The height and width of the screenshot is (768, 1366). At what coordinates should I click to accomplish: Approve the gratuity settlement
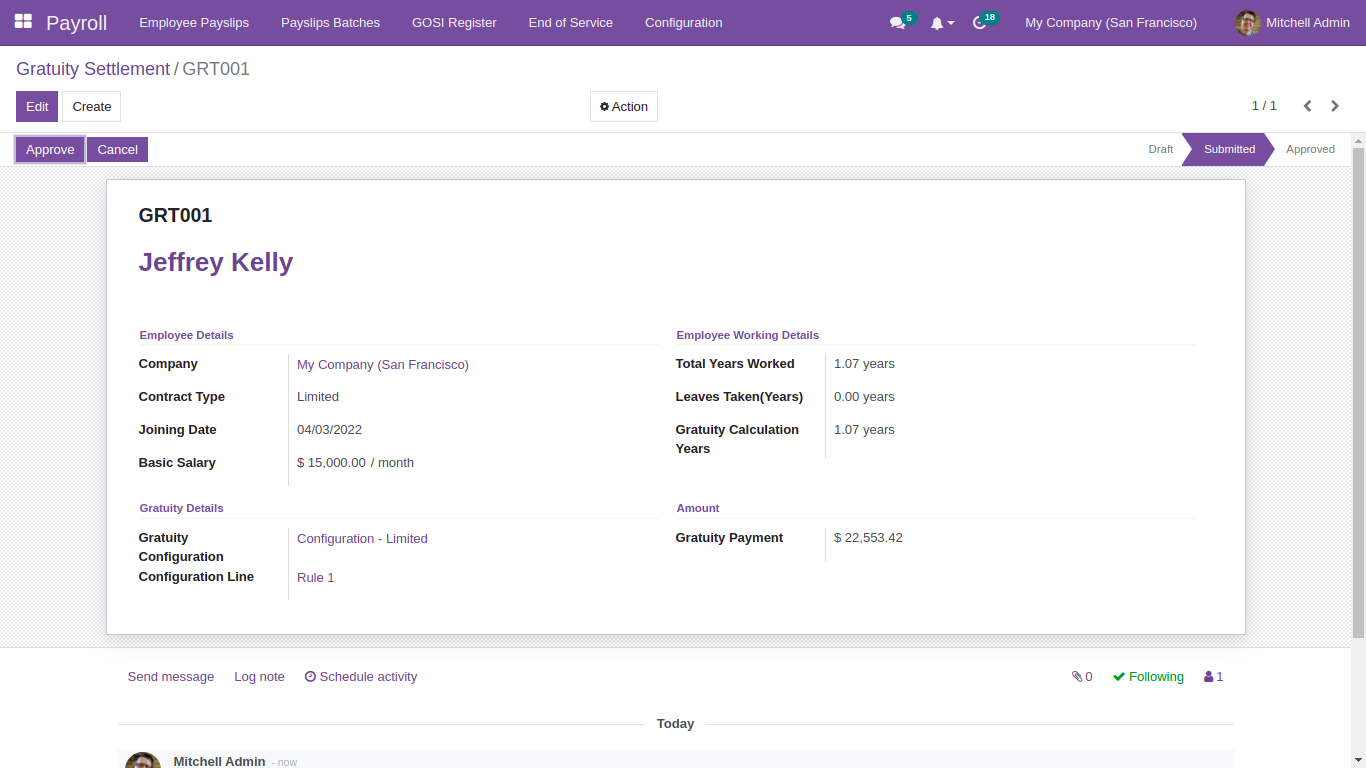click(x=49, y=149)
